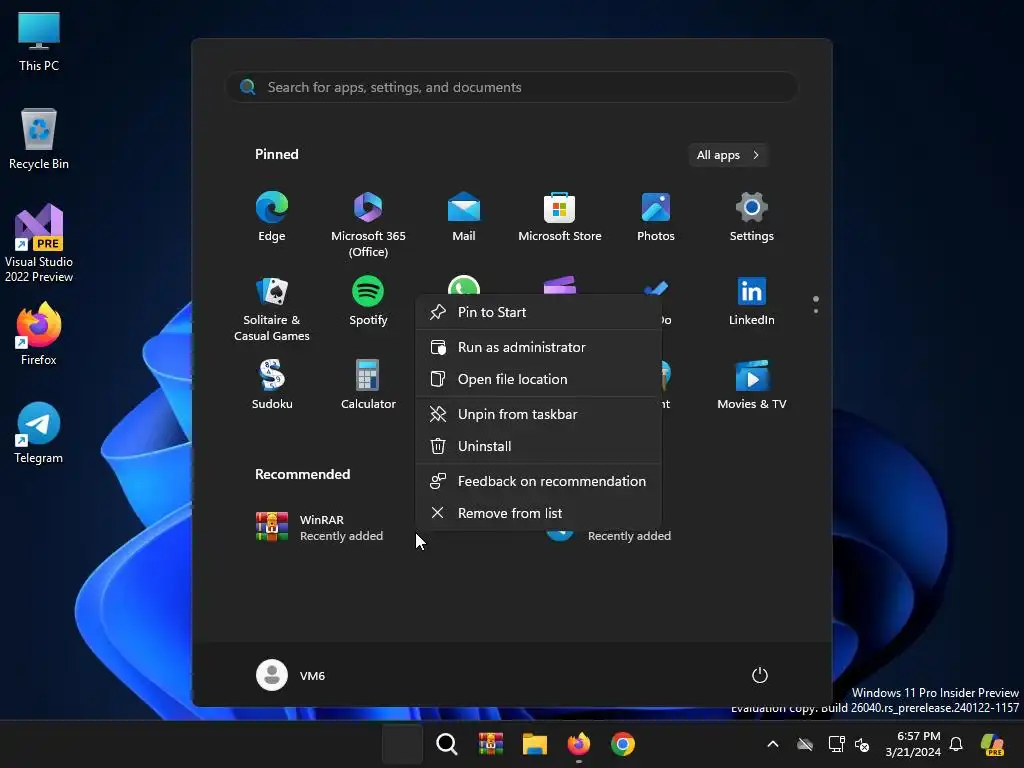1024x768 pixels.
Task: Expand the All apps list
Action: (728, 155)
